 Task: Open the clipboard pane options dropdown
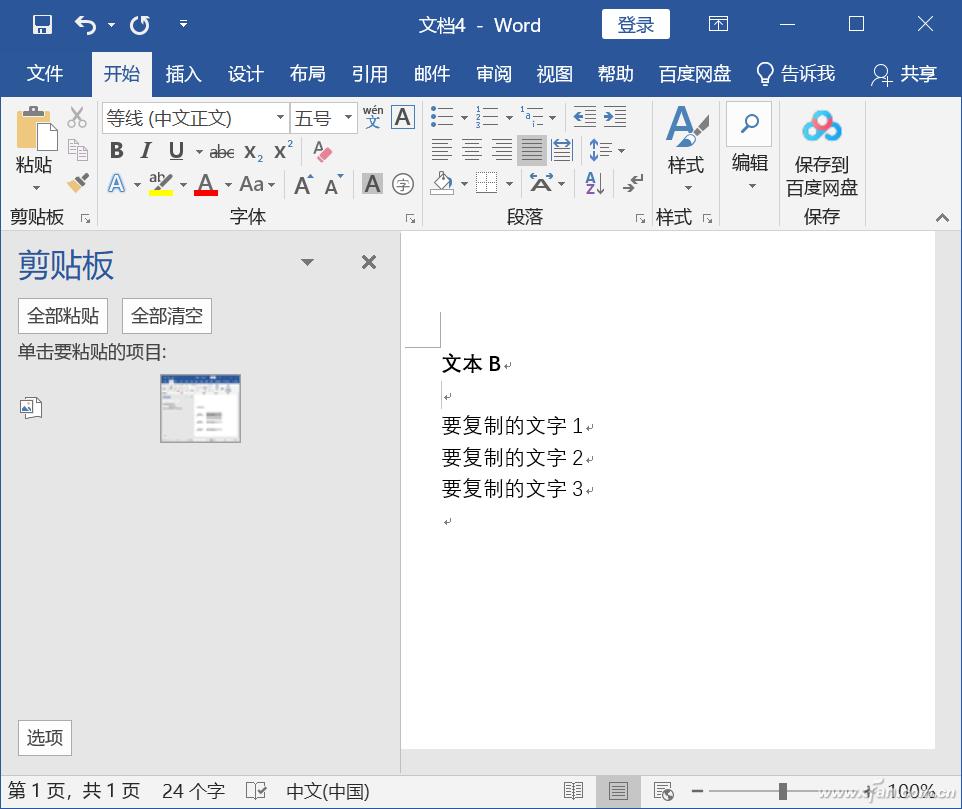[x=307, y=262]
